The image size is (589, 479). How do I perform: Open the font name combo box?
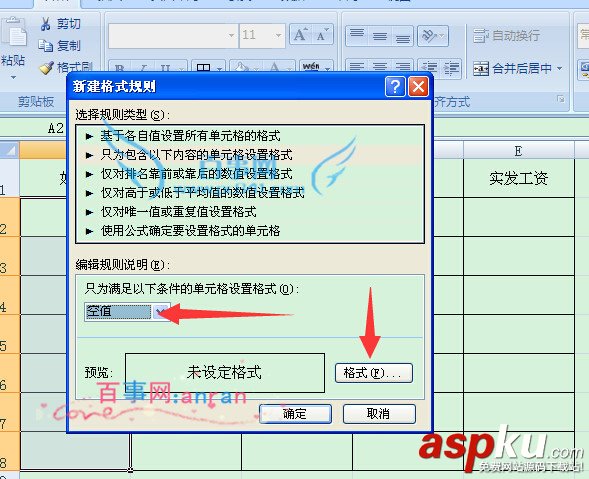pyautogui.click(x=173, y=36)
